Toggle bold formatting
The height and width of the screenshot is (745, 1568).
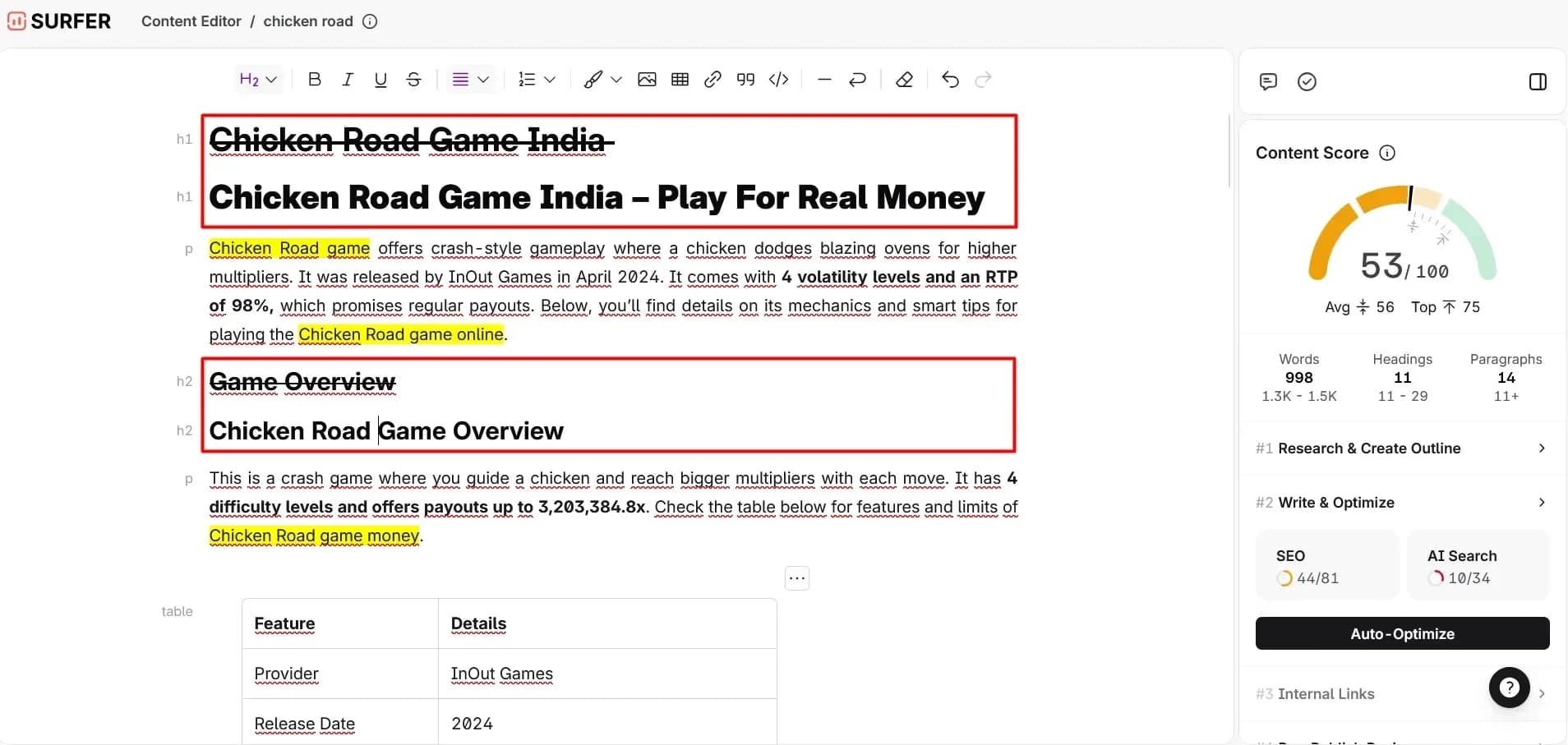click(314, 80)
